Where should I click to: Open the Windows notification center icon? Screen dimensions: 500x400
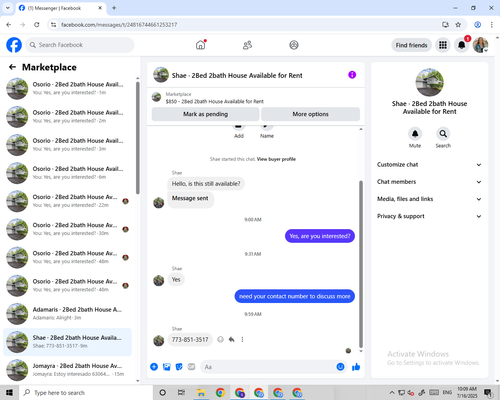point(488,393)
